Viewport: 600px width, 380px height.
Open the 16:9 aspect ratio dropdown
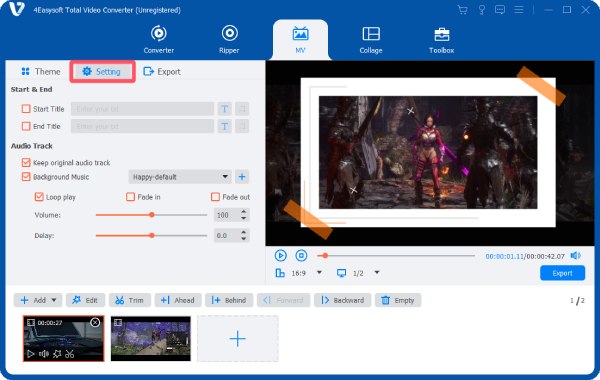pos(319,272)
